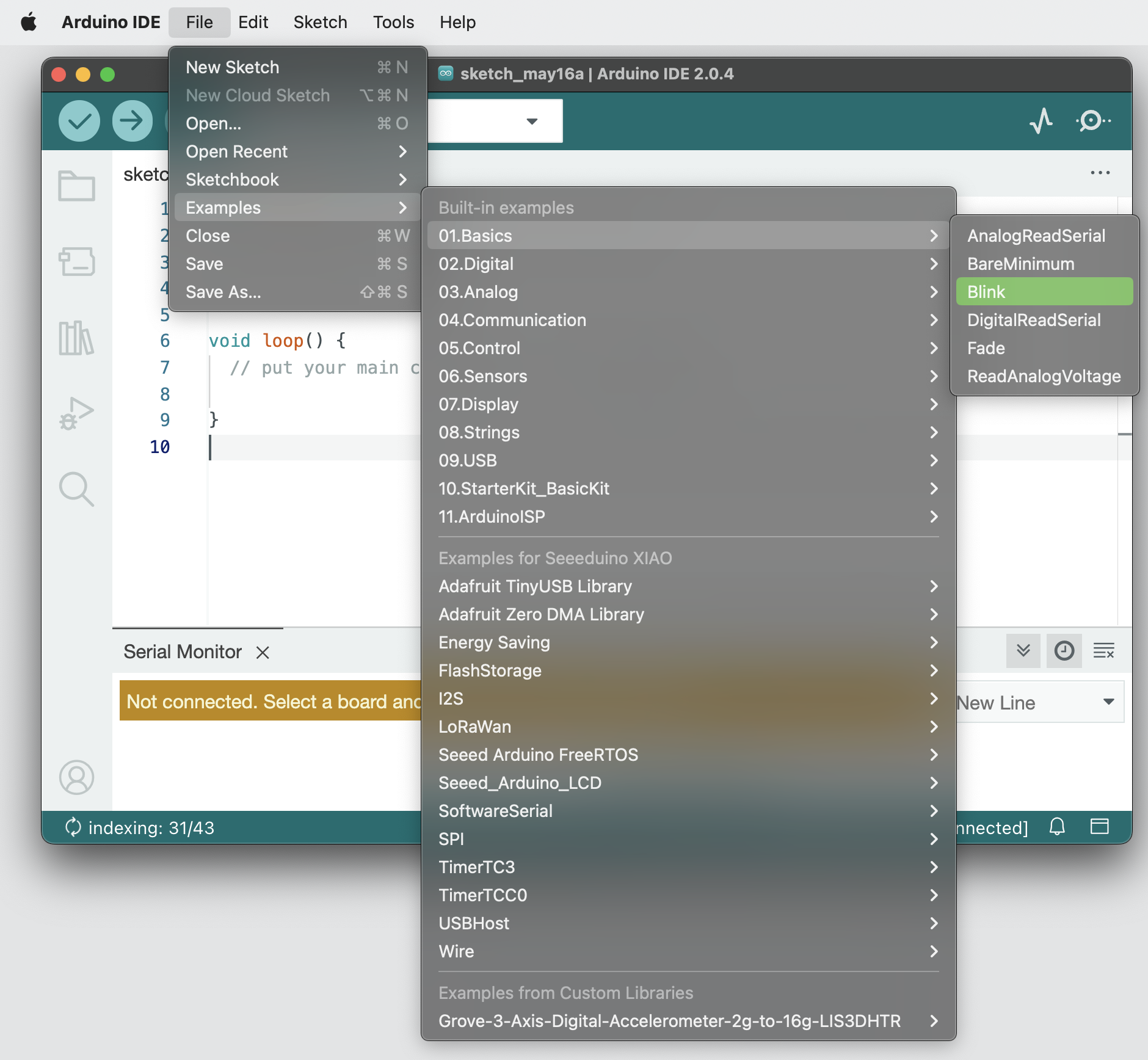Expand the Adafruit TinyUSB Library submenu

coord(688,586)
